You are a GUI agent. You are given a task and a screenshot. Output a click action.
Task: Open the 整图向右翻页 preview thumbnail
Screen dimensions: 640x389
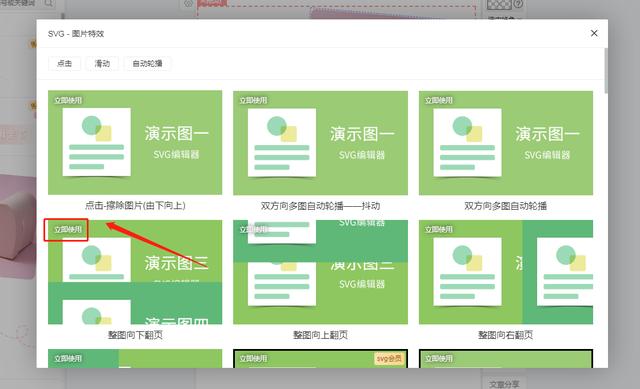[x=506, y=272]
